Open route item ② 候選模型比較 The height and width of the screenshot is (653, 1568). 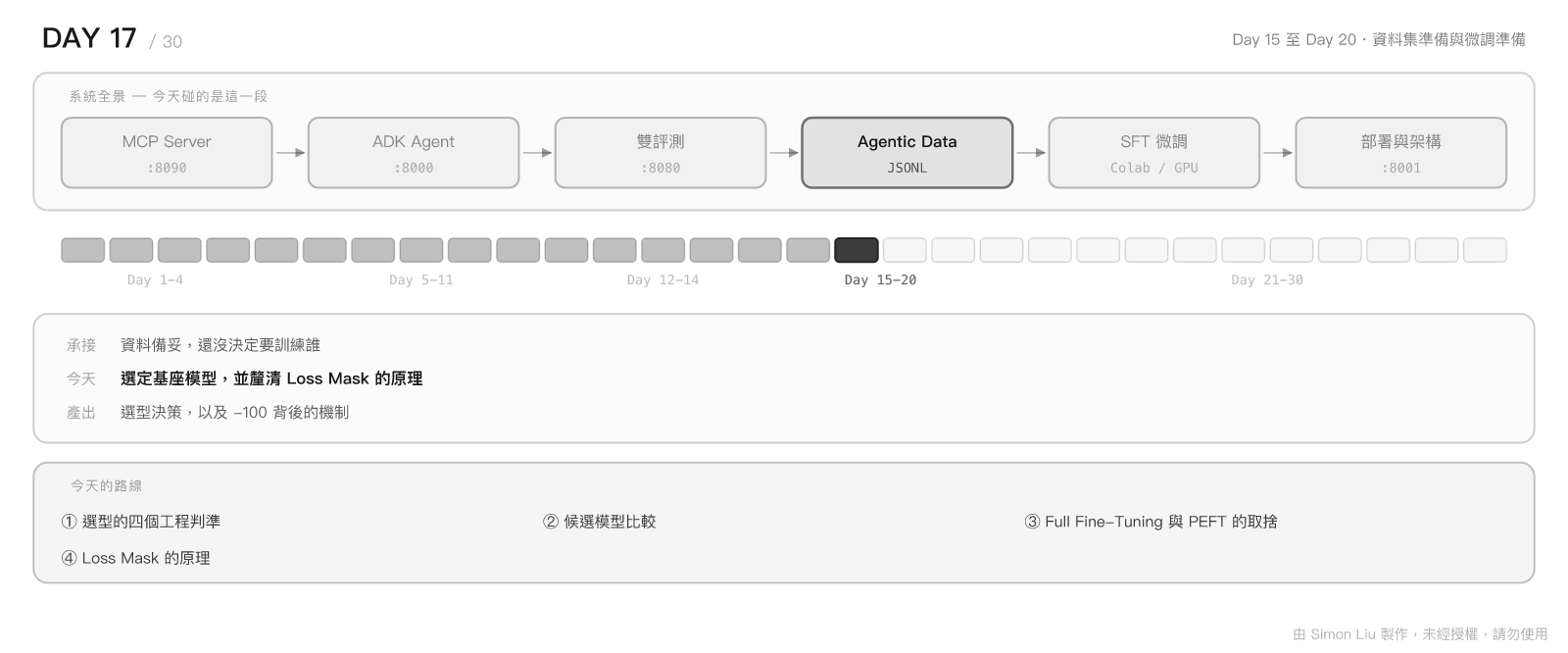pyautogui.click(x=600, y=522)
